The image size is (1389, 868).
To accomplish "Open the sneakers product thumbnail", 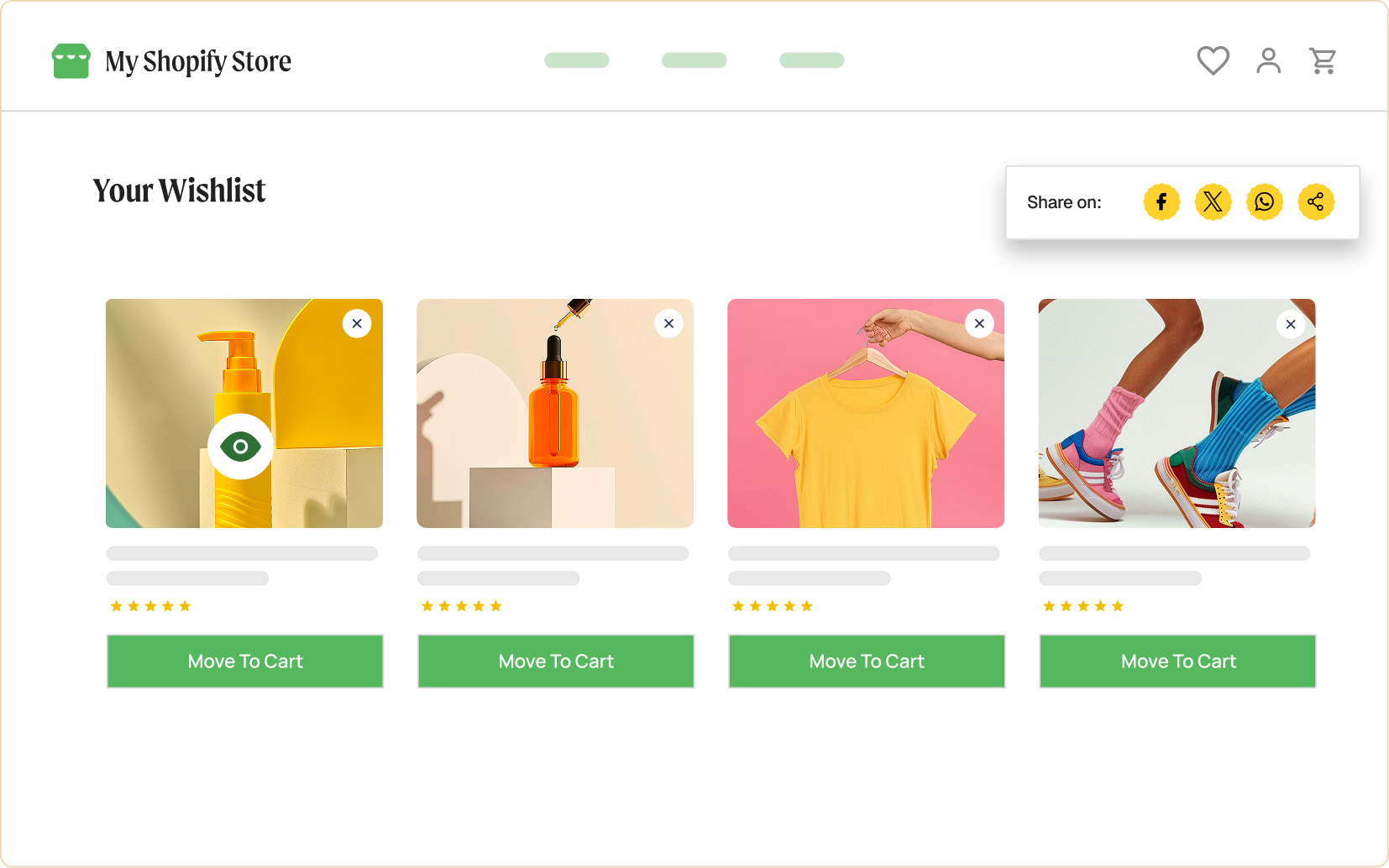I will (1177, 413).
